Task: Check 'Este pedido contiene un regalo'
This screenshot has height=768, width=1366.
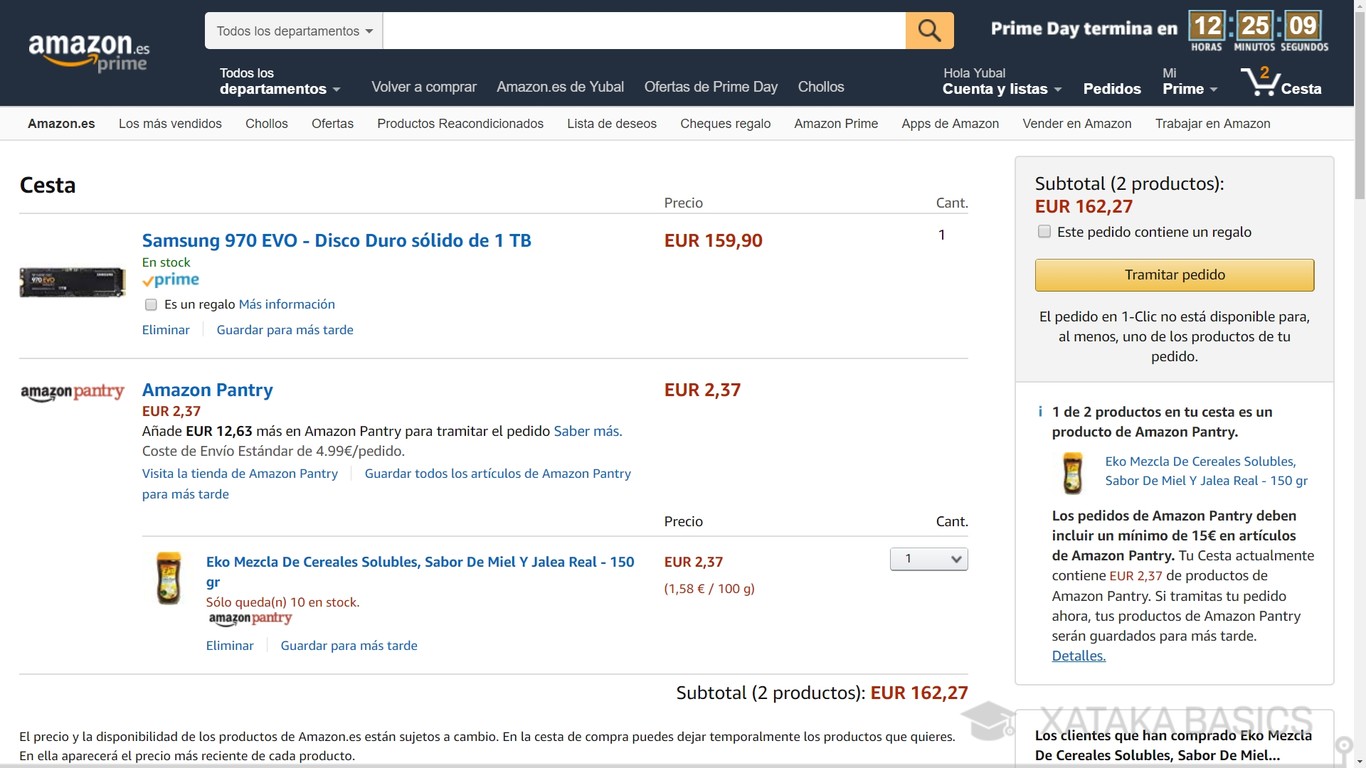Action: (1044, 231)
